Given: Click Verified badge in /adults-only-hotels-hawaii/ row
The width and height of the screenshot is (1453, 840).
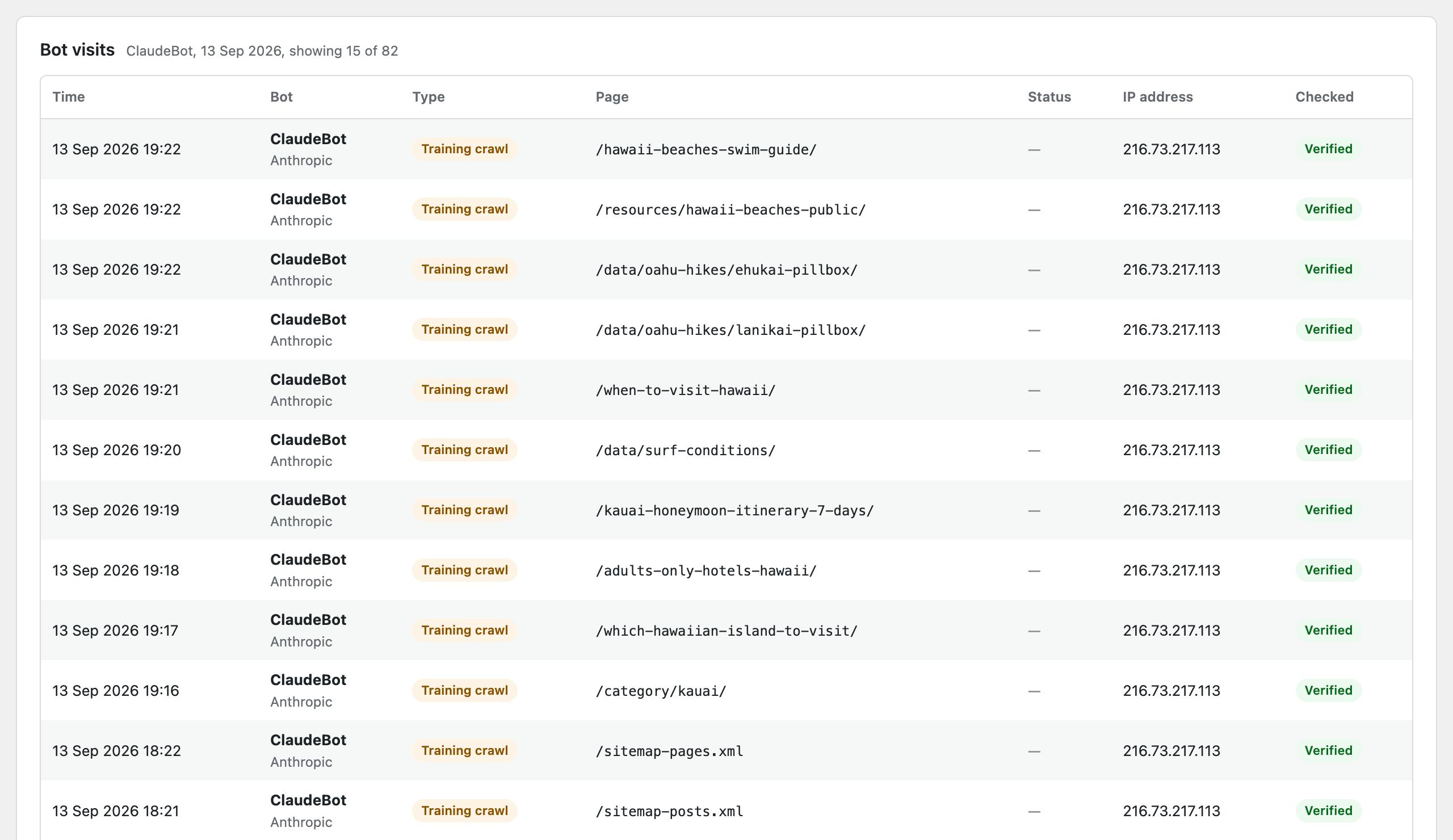Looking at the screenshot, I should click(x=1329, y=570).
